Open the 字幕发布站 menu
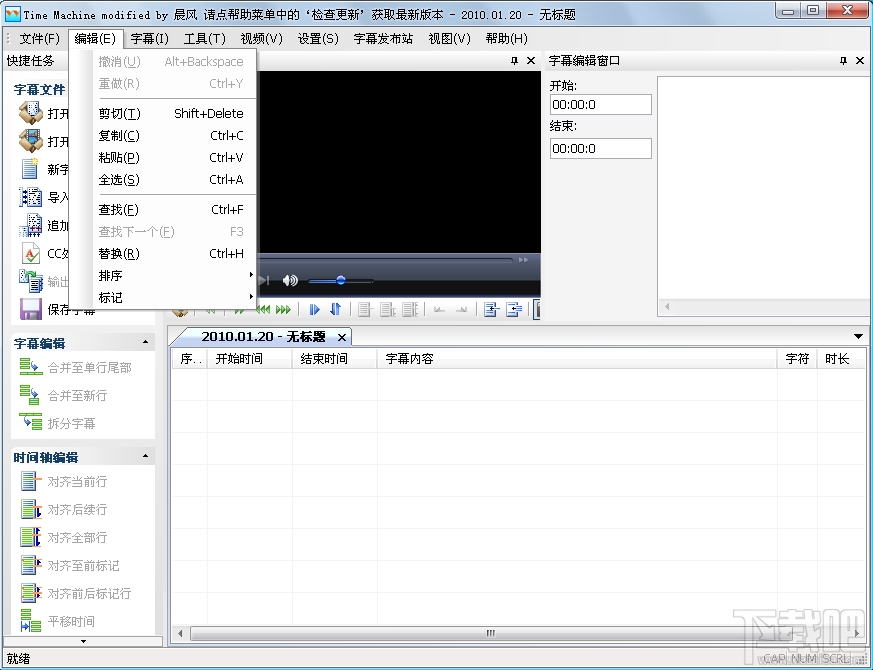The height and width of the screenshot is (670, 873). point(383,38)
